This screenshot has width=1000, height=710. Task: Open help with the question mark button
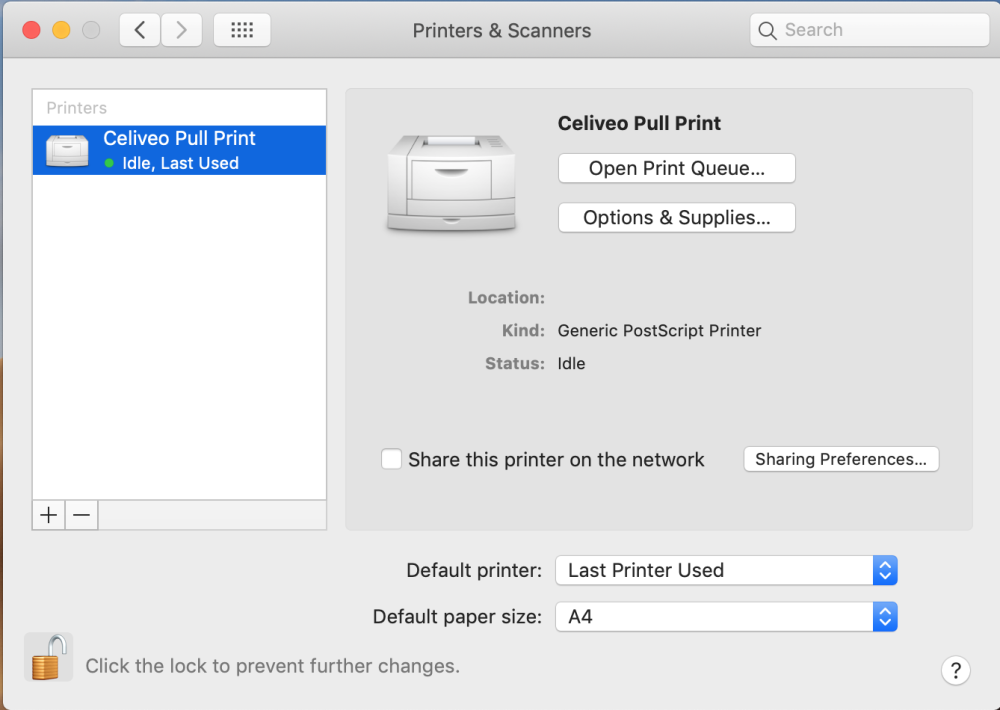[x=955, y=670]
